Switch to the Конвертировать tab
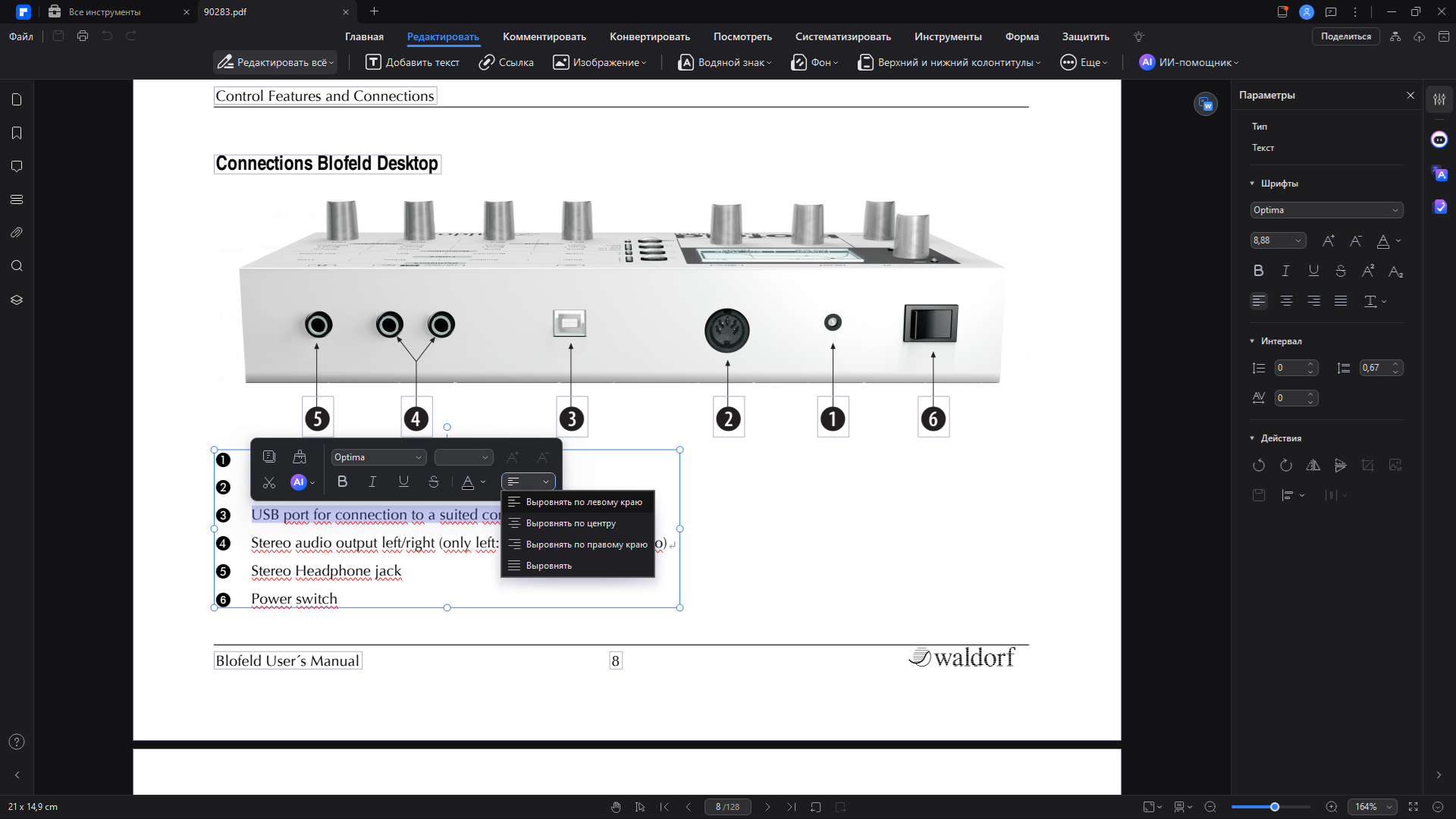Image resolution: width=1456 pixels, height=819 pixels. 650,36
